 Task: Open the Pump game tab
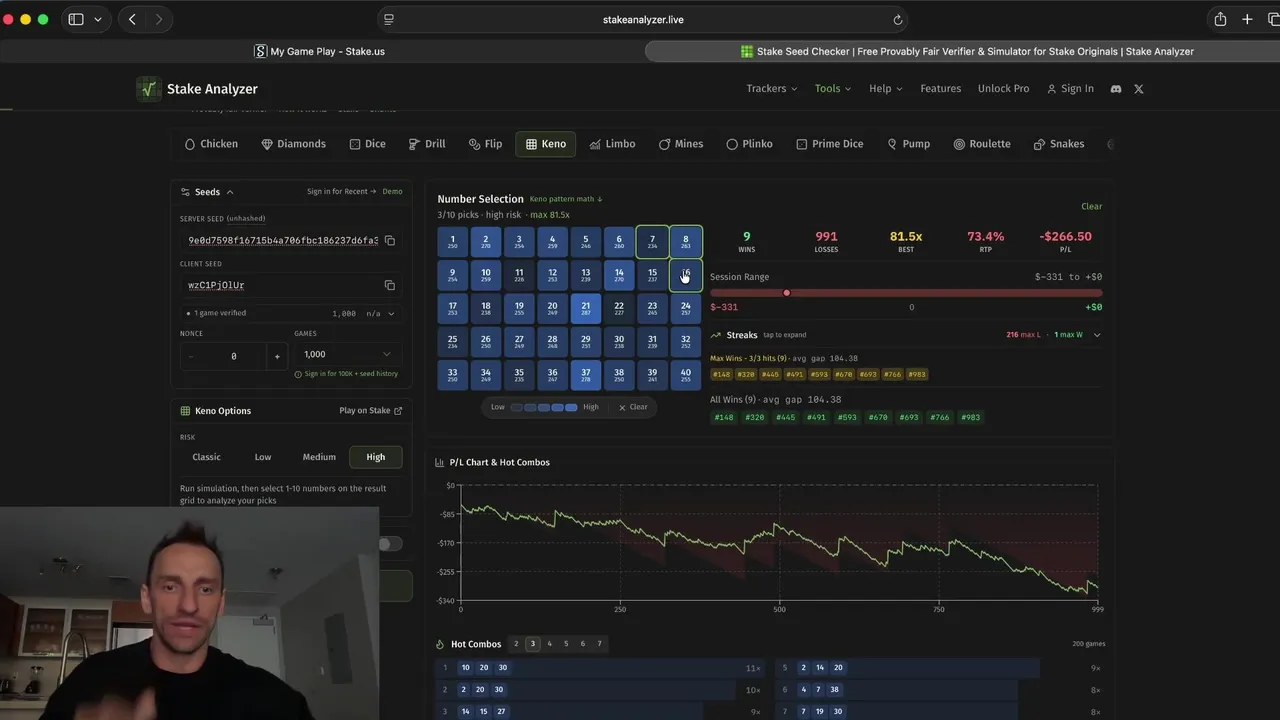click(908, 144)
